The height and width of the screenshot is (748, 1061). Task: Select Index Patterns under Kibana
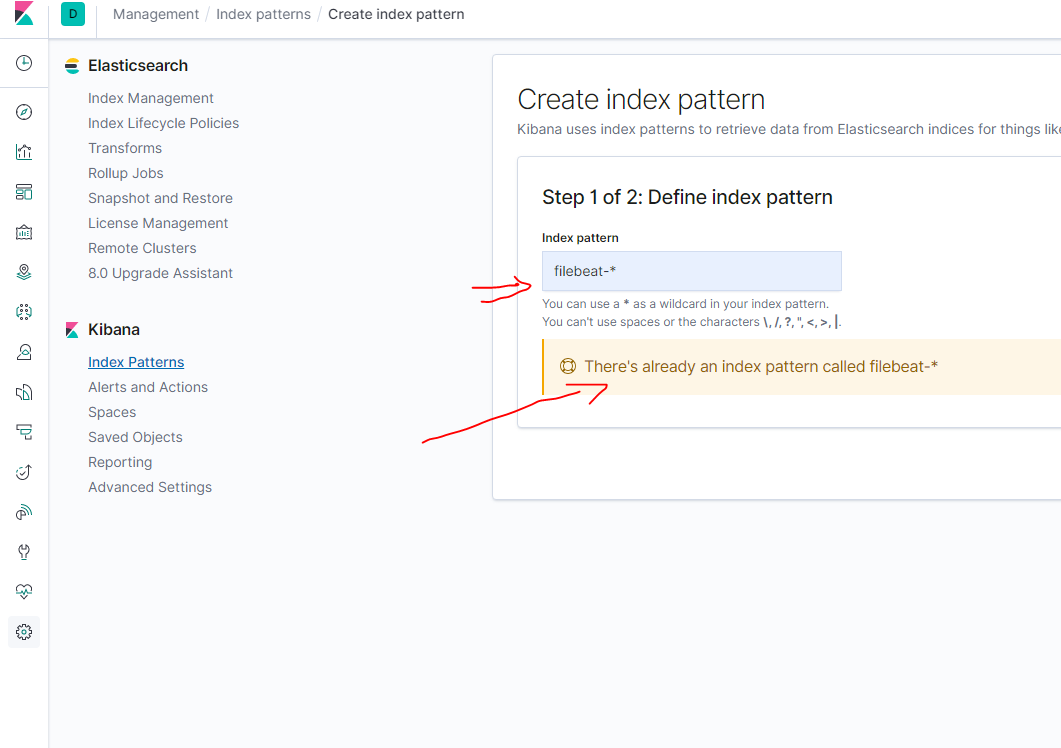[136, 362]
